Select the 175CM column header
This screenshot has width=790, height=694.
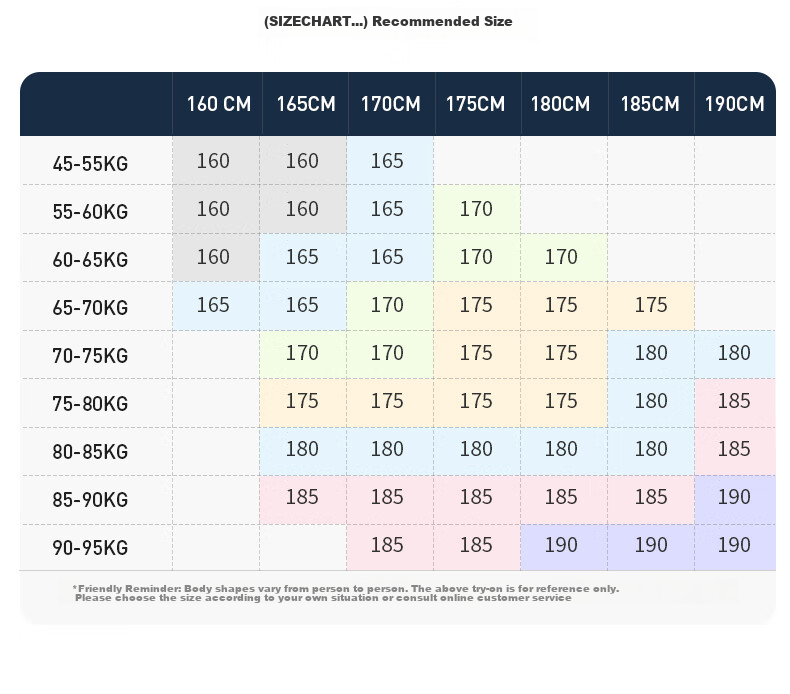pyautogui.click(x=475, y=104)
